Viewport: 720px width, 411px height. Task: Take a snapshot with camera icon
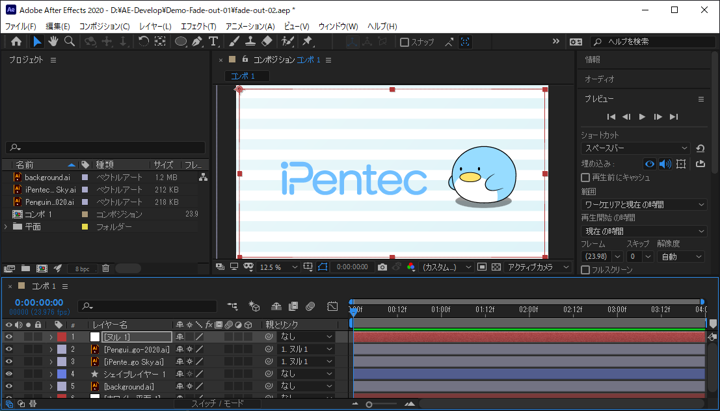coord(382,267)
